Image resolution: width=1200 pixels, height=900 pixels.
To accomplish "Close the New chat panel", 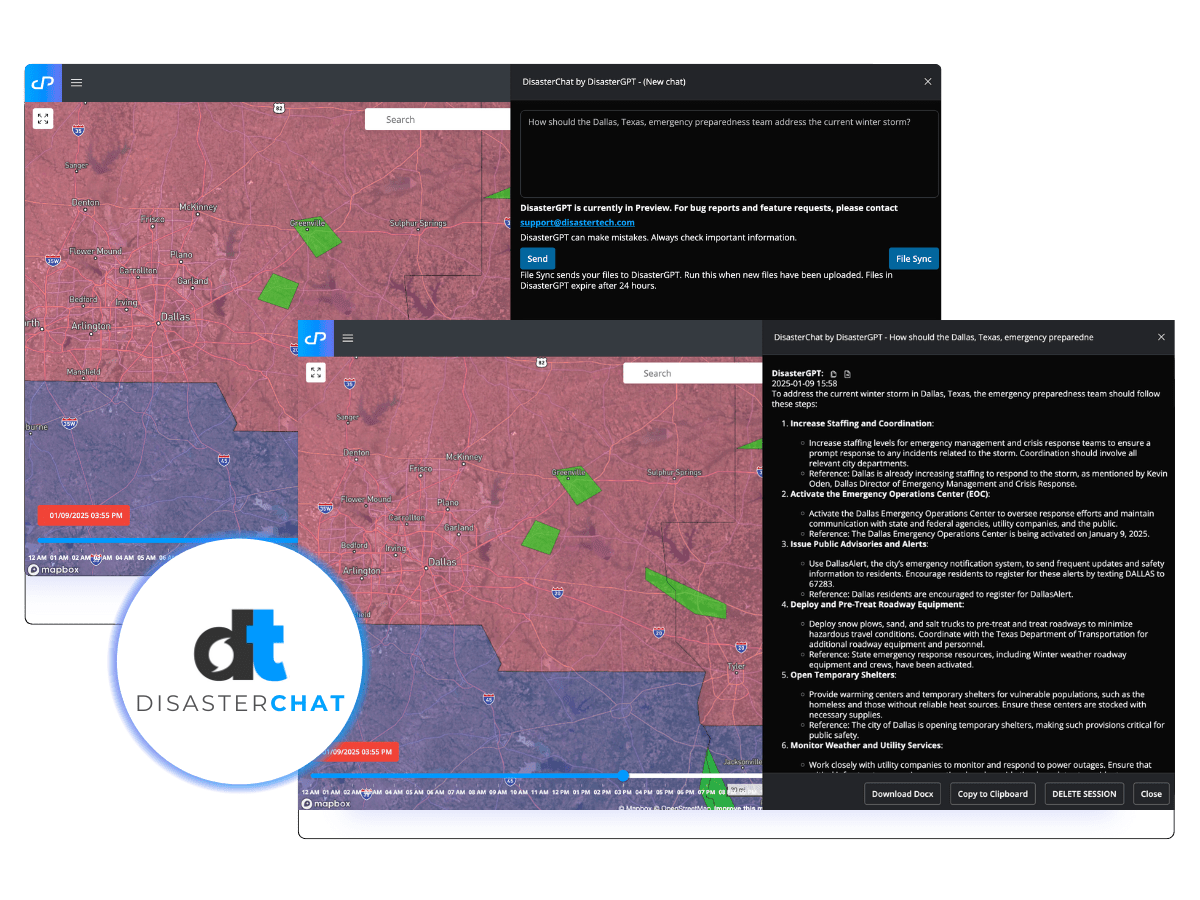I will pyautogui.click(x=927, y=82).
